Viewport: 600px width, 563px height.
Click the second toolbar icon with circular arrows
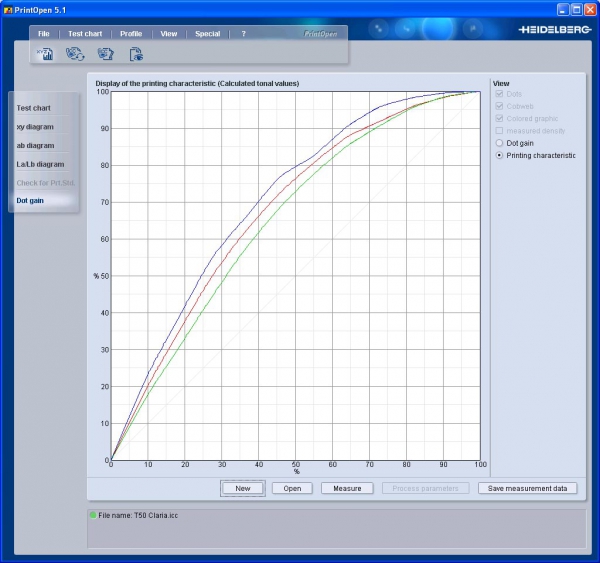75,54
